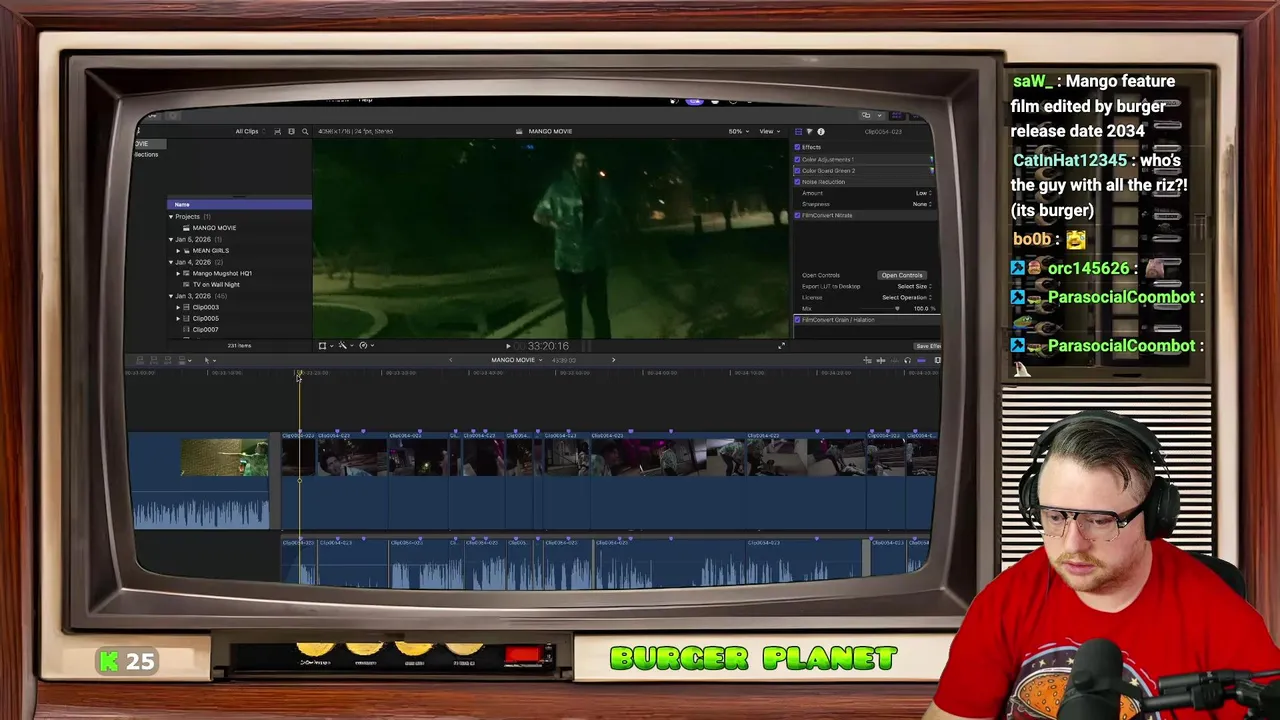Select the arrow tool in timeline toolbar
The height and width of the screenshot is (720, 1280).
coord(206,360)
